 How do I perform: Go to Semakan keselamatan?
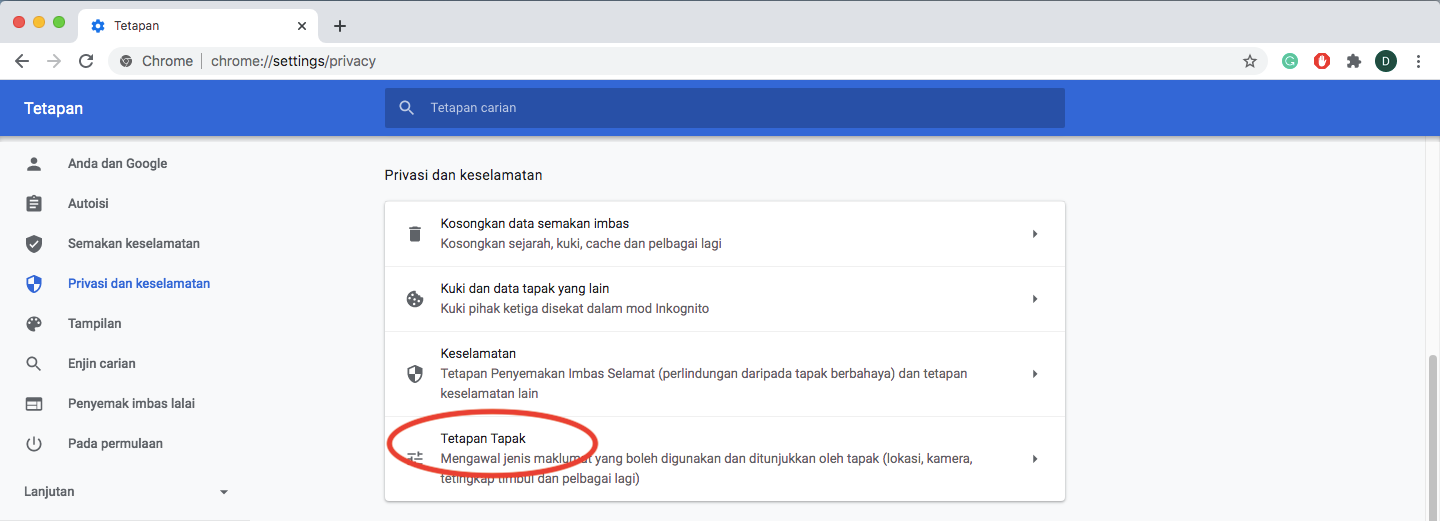[133, 244]
